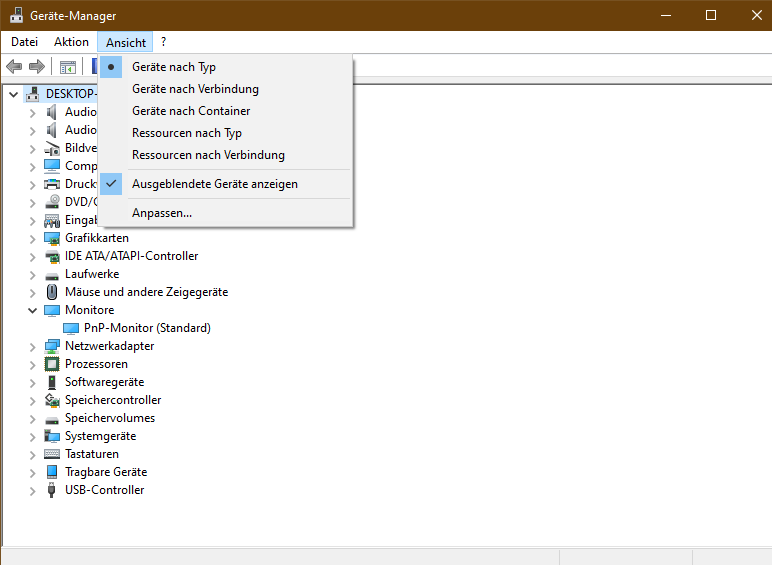The width and height of the screenshot is (772, 565).
Task: Expand the Prozessoren node
Action: point(32,365)
